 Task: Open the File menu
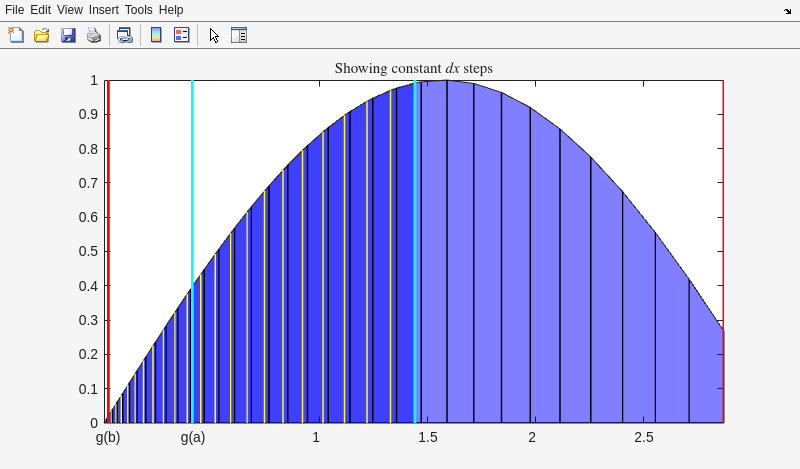tap(14, 10)
